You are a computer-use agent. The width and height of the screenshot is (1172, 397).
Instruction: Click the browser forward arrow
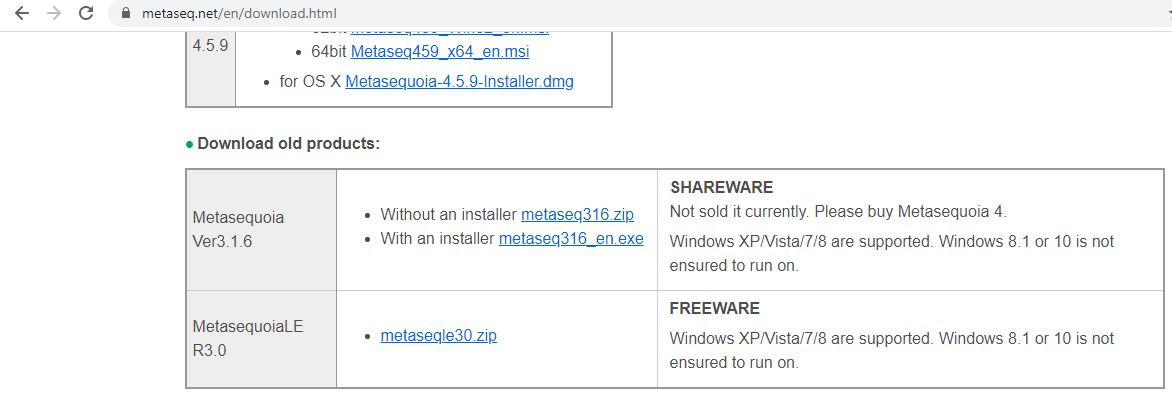[54, 13]
